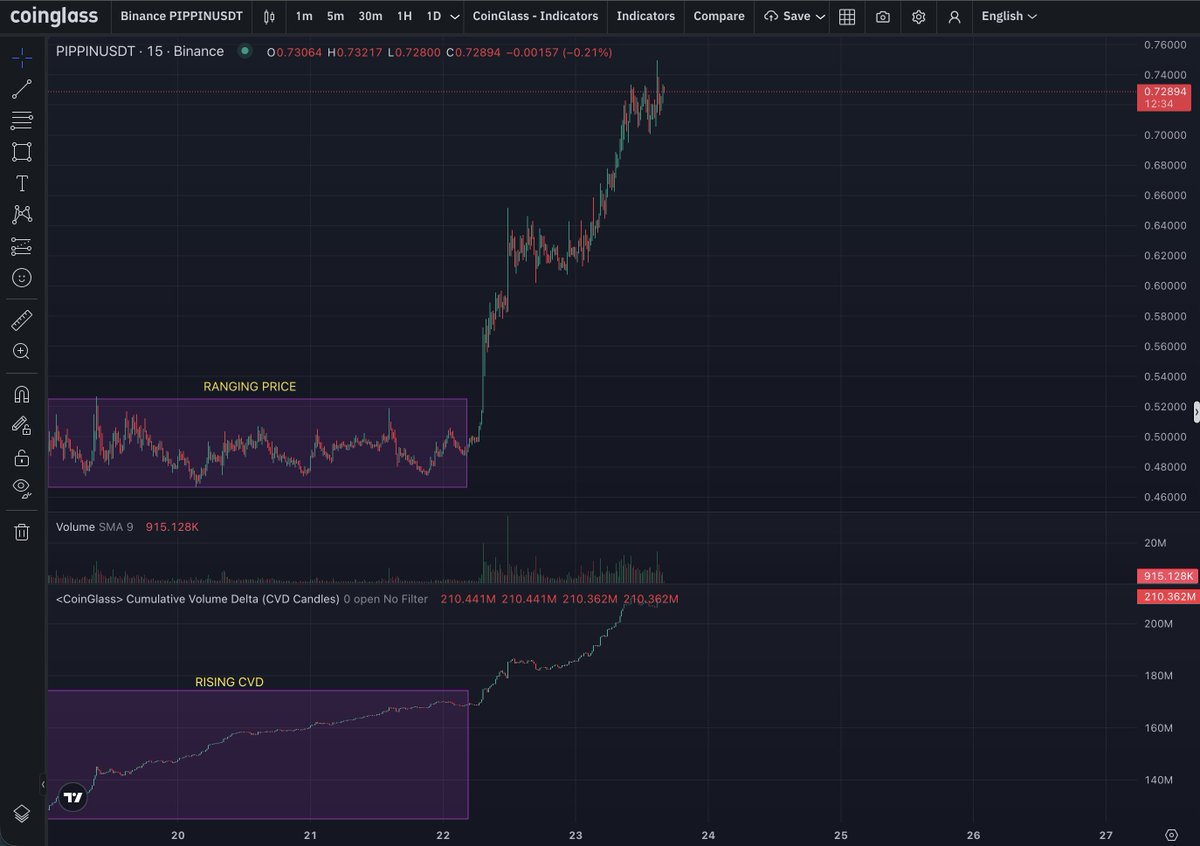Open the candlestick chart type selector
This screenshot has height=846, width=1200.
(x=269, y=16)
